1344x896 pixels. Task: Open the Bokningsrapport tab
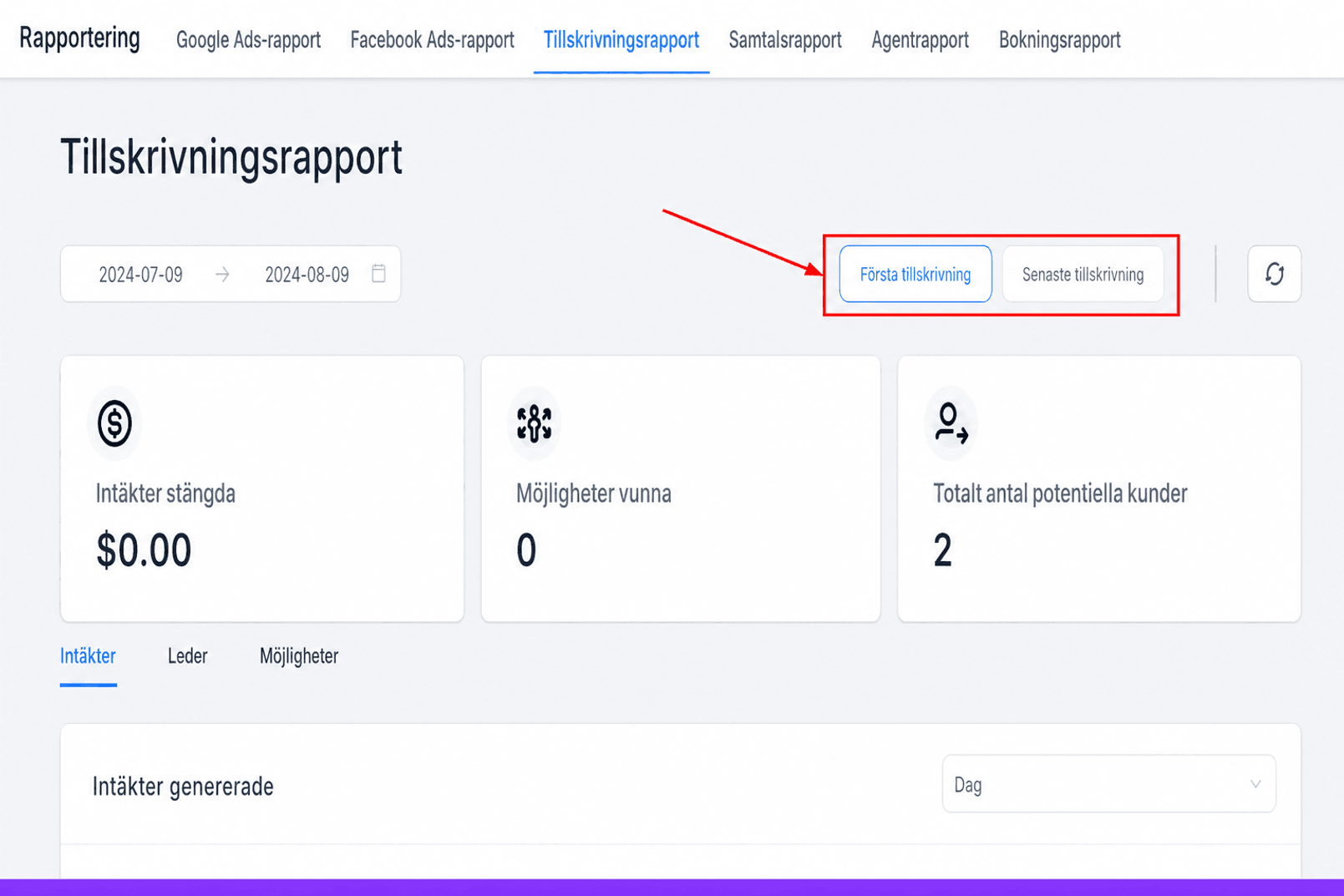click(x=1059, y=39)
